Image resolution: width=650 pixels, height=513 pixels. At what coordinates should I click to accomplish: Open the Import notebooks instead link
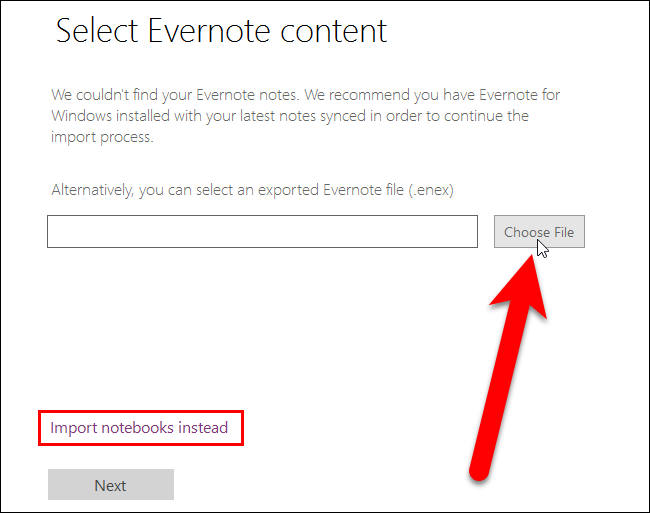[139, 428]
